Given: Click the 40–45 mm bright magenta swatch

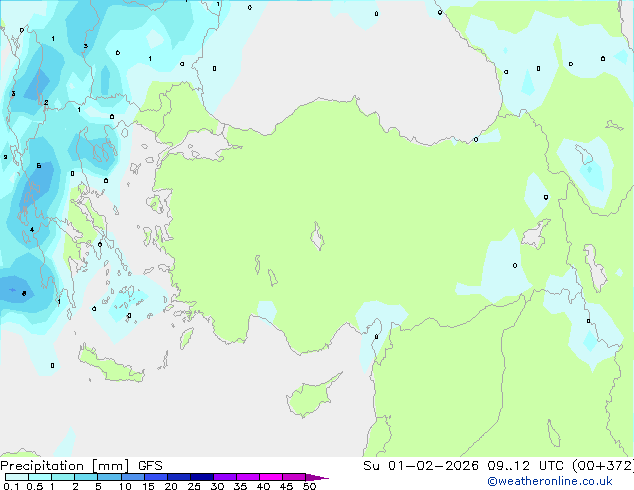Looking at the screenshot, I should (x=271, y=477).
